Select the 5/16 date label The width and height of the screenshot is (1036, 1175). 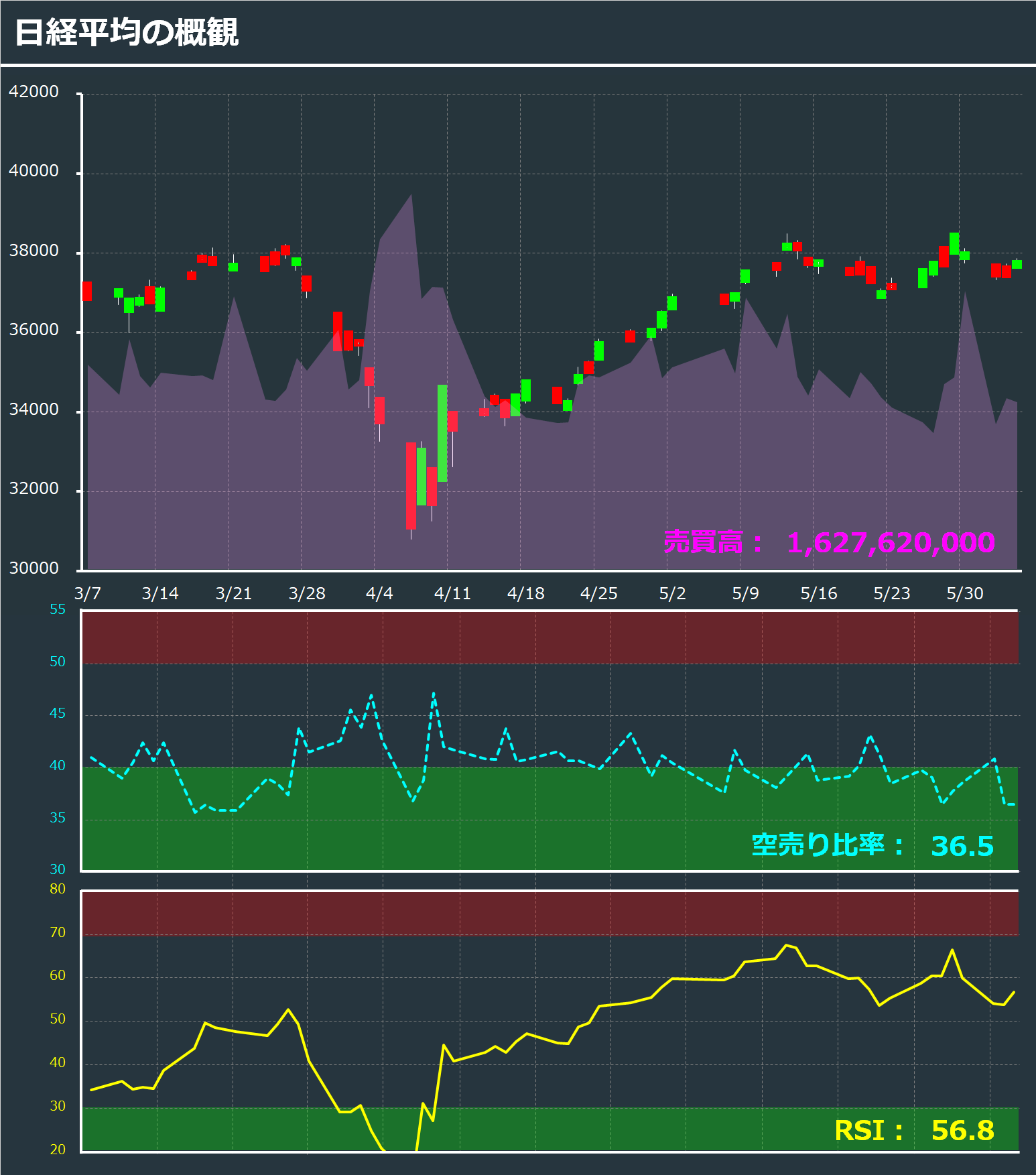tap(818, 593)
